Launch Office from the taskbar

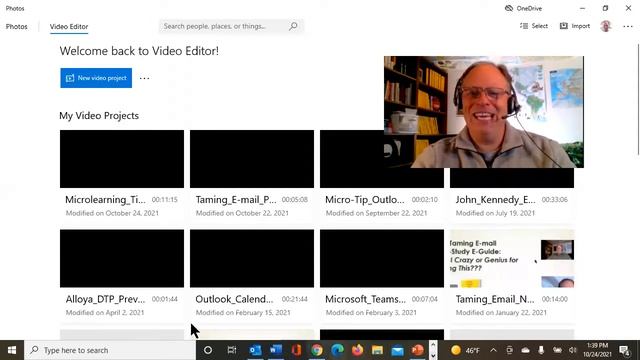(x=296, y=350)
